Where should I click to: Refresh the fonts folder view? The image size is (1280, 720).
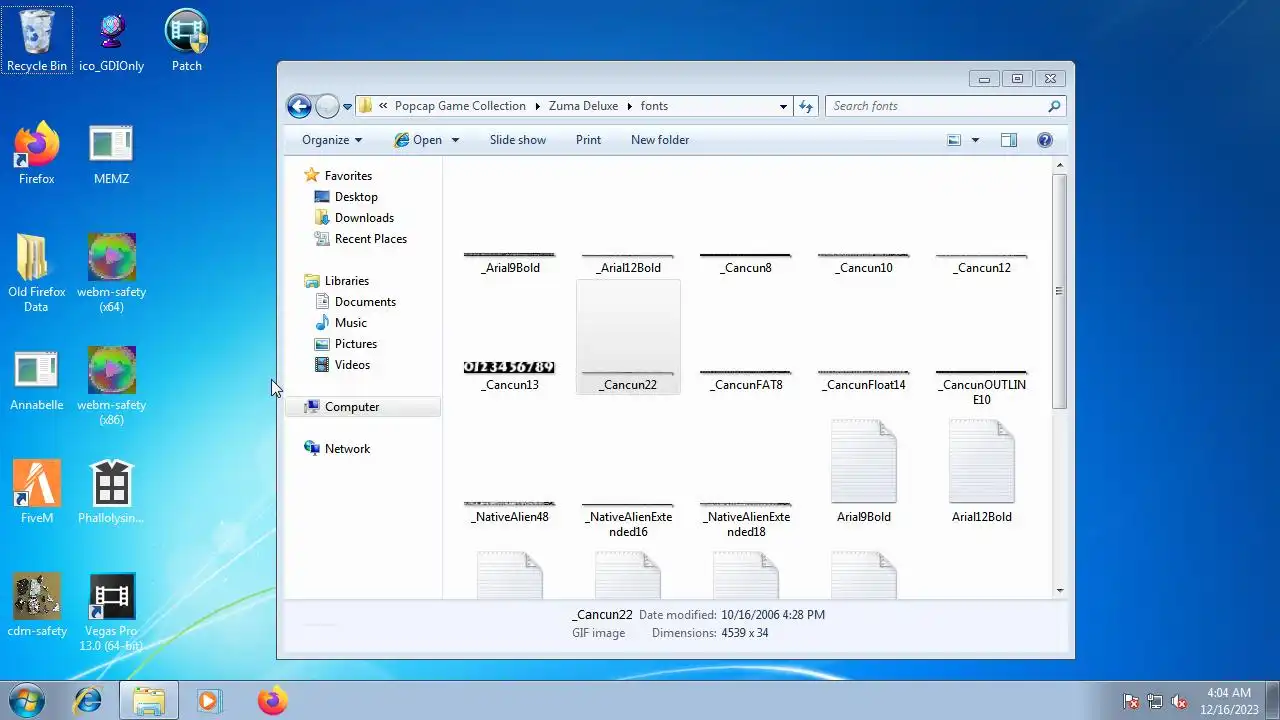(x=806, y=106)
